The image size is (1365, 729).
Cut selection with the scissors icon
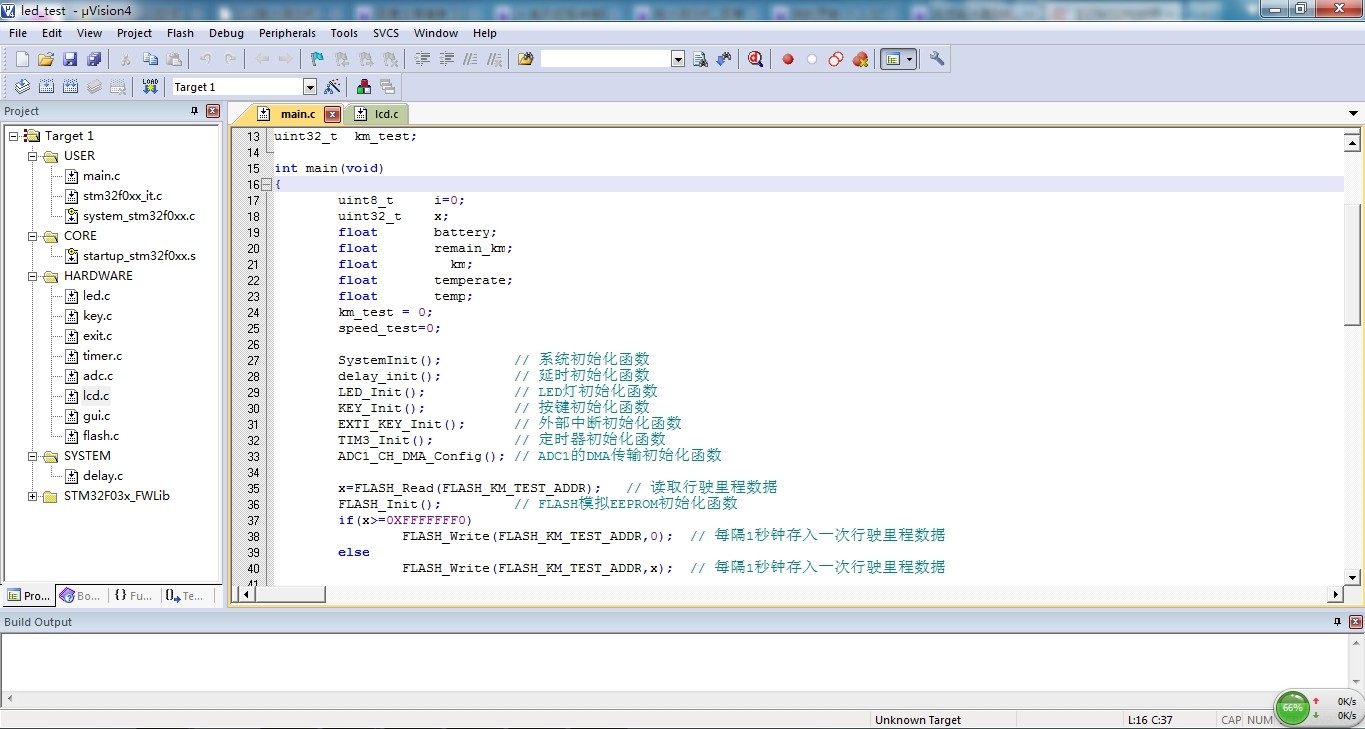tap(126, 59)
